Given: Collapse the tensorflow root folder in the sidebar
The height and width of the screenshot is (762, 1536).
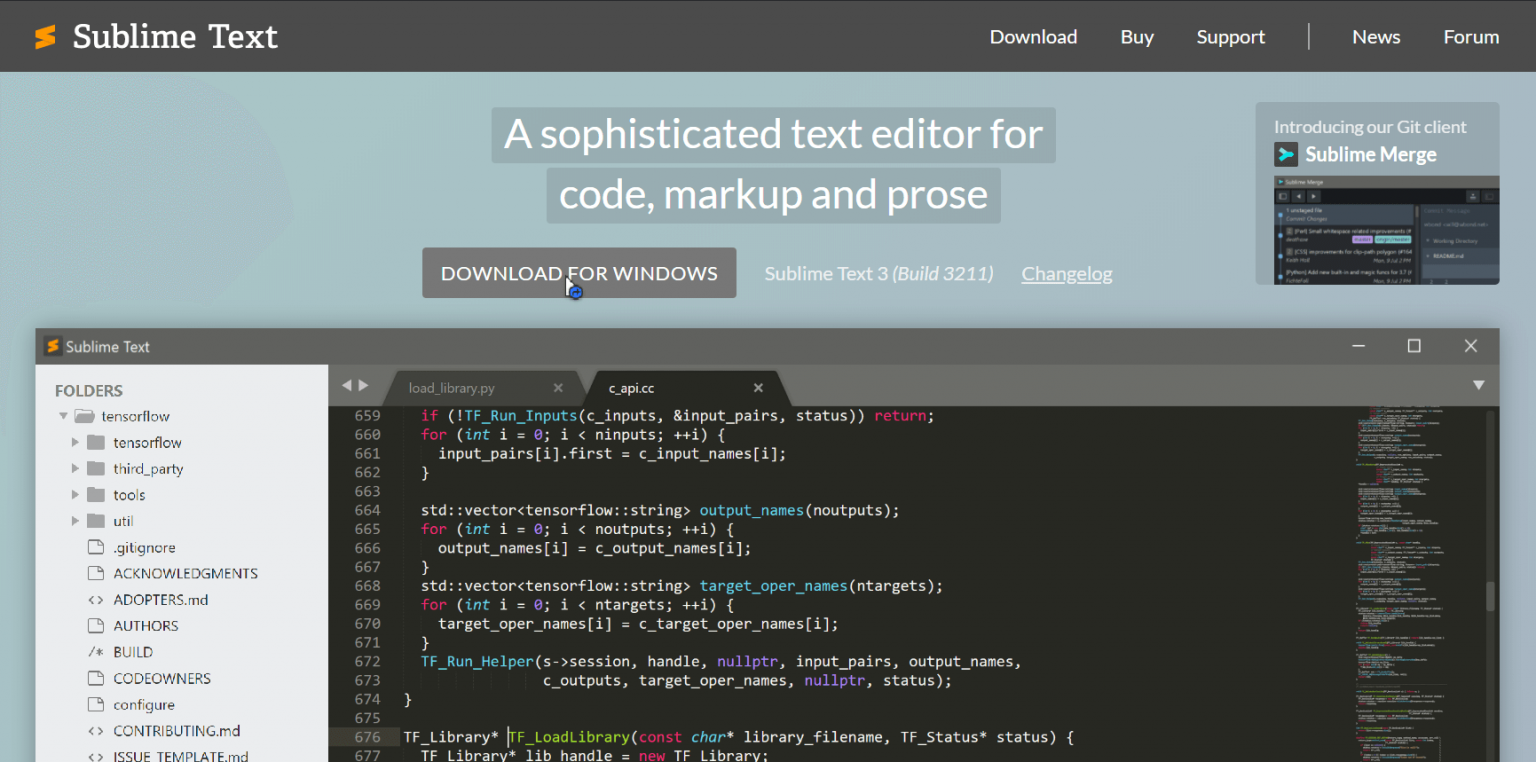Looking at the screenshot, I should coord(63,415).
